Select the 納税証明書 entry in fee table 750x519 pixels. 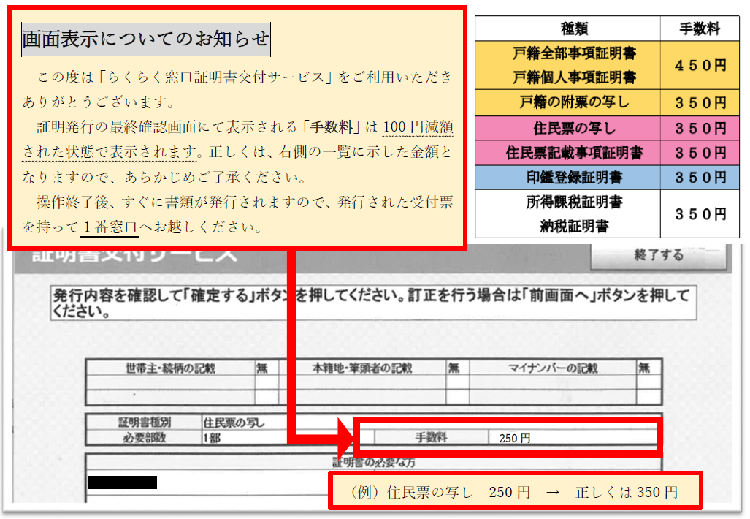click(575, 226)
